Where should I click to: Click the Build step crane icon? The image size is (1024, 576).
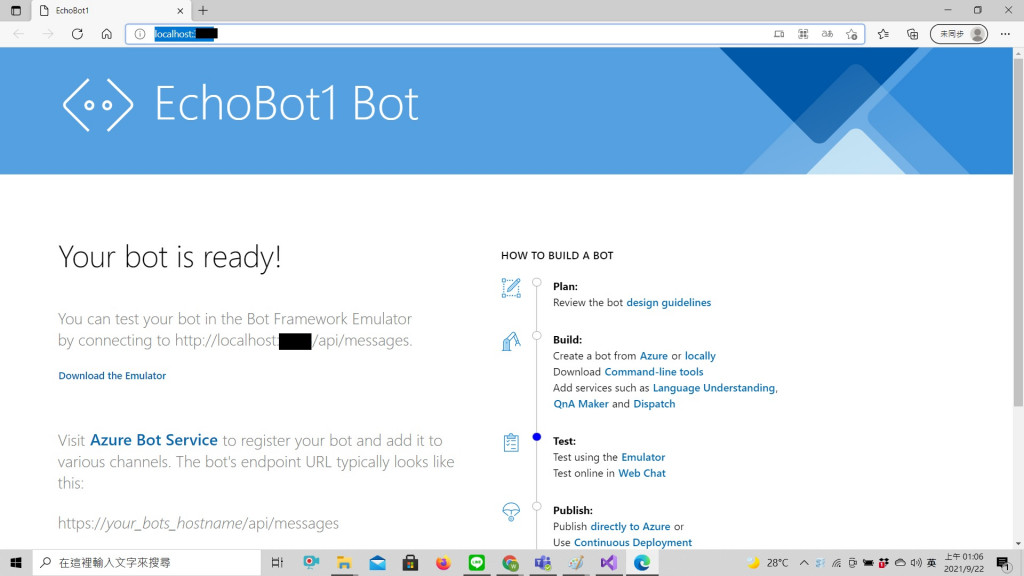(x=511, y=341)
